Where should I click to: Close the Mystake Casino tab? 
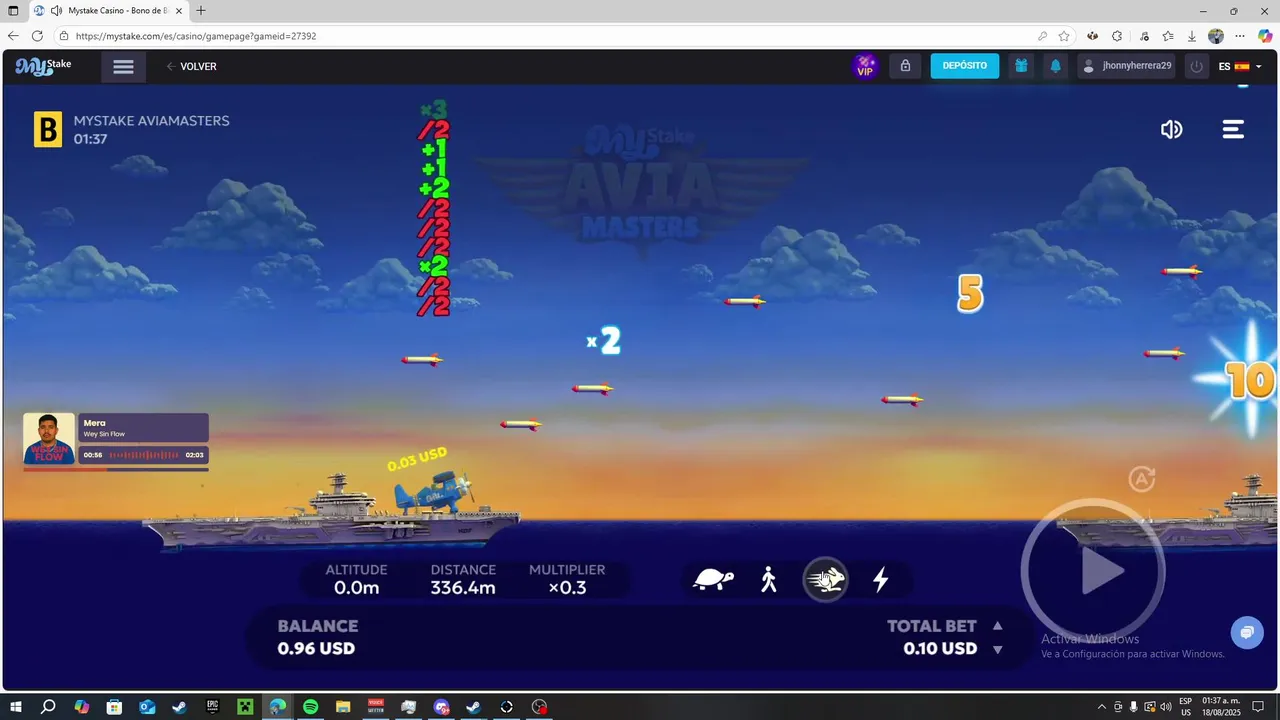tap(180, 11)
